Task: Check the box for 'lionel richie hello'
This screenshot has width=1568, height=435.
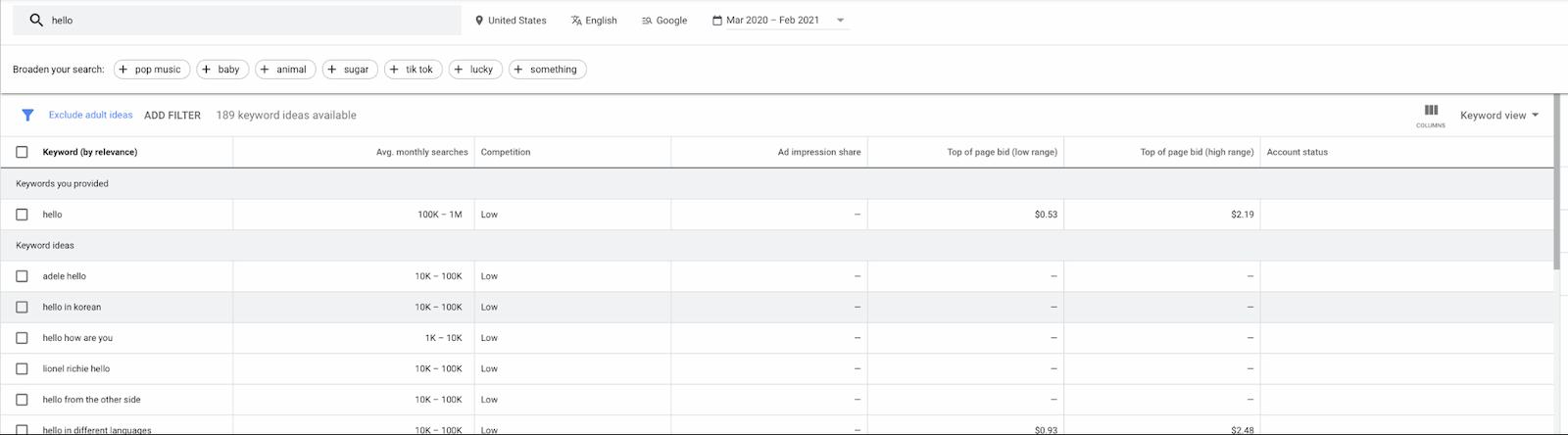Action: [22, 368]
